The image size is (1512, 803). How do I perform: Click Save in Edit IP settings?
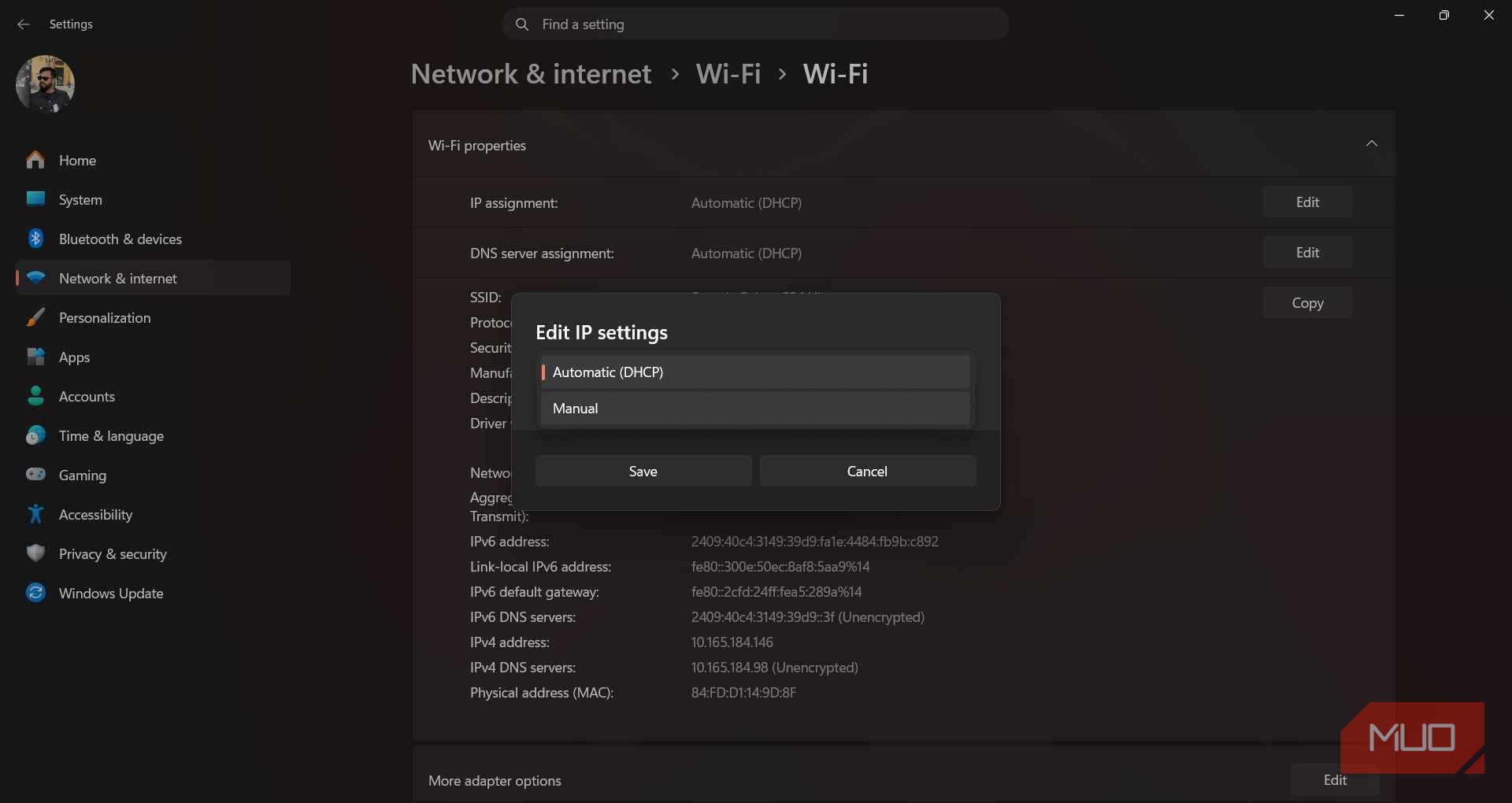643,471
